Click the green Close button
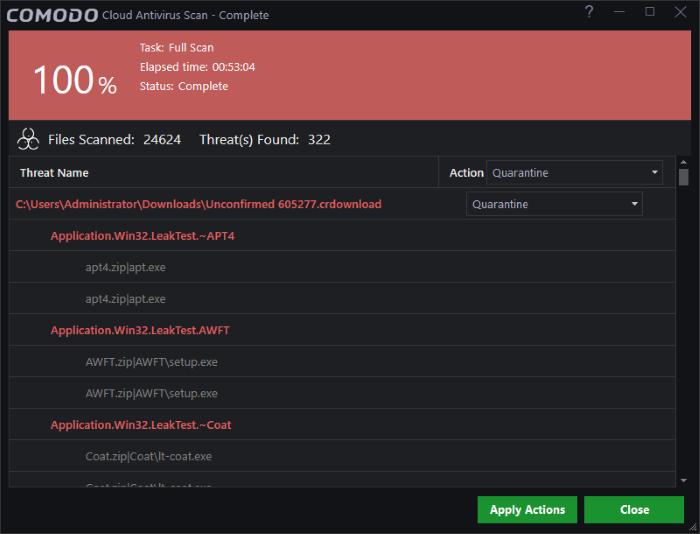This screenshot has height=534, width=700. [634, 509]
